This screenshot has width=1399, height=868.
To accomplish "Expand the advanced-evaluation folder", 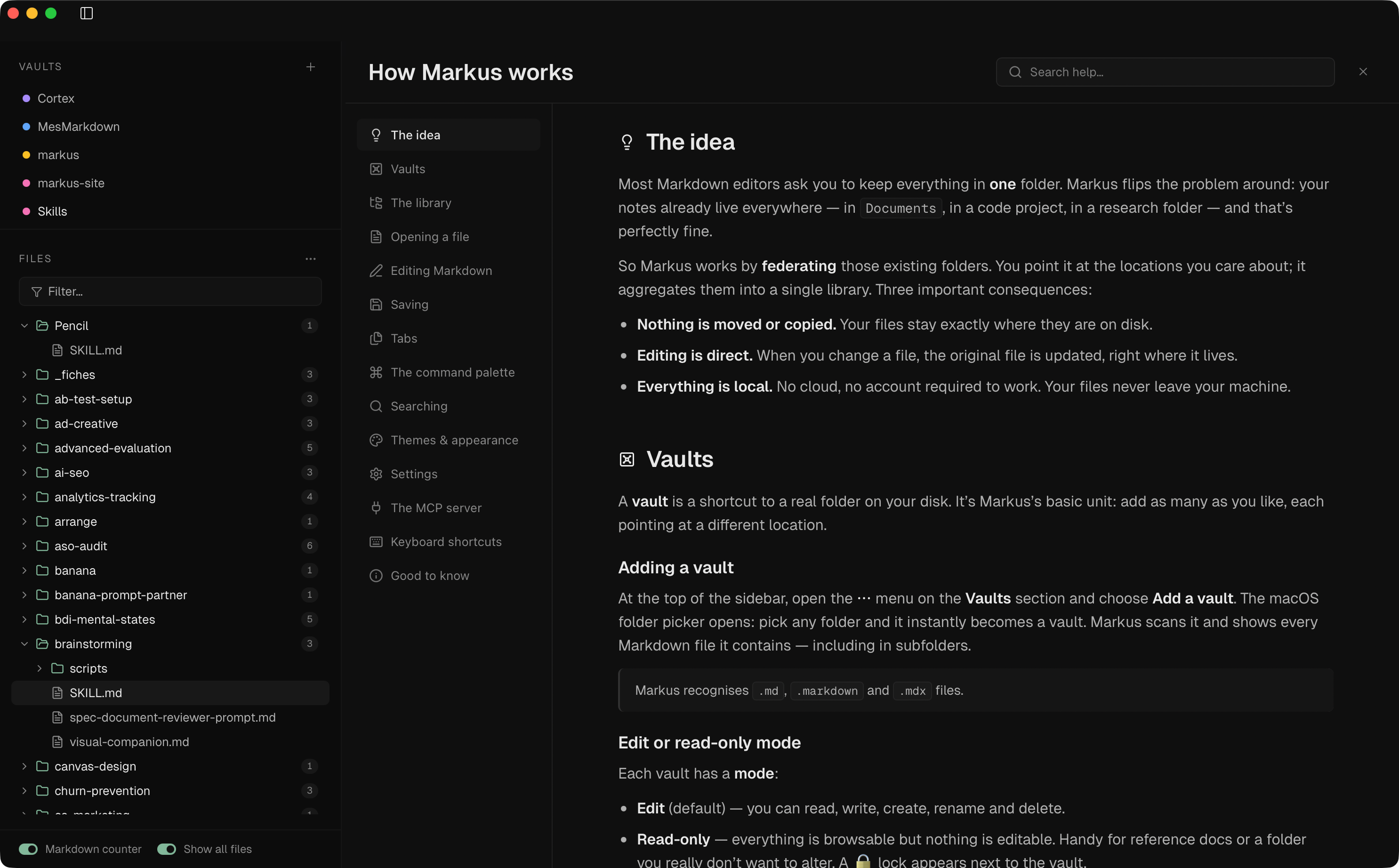I will point(24,448).
